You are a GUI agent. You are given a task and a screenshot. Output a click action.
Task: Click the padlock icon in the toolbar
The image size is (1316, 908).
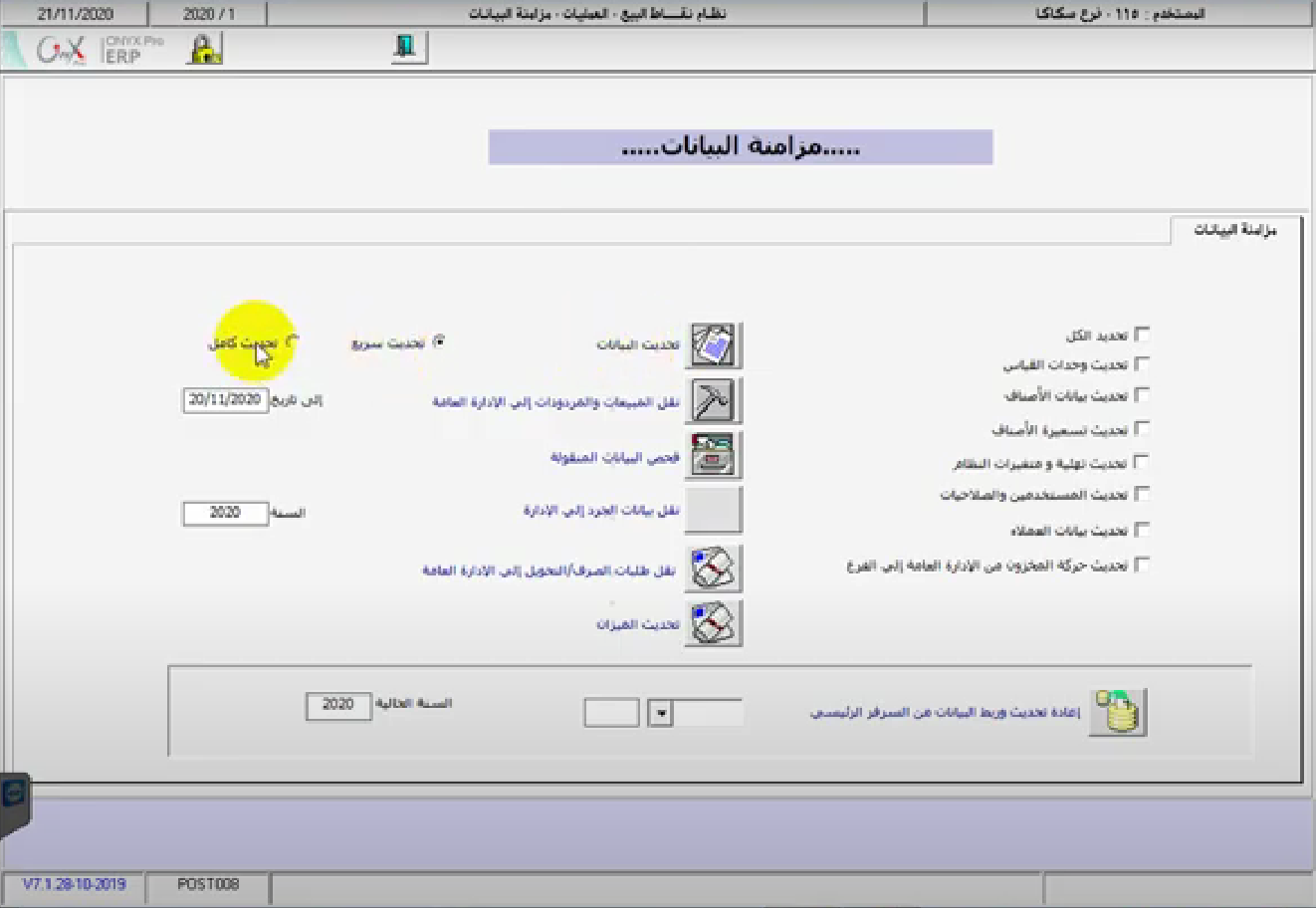pyautogui.click(x=204, y=49)
